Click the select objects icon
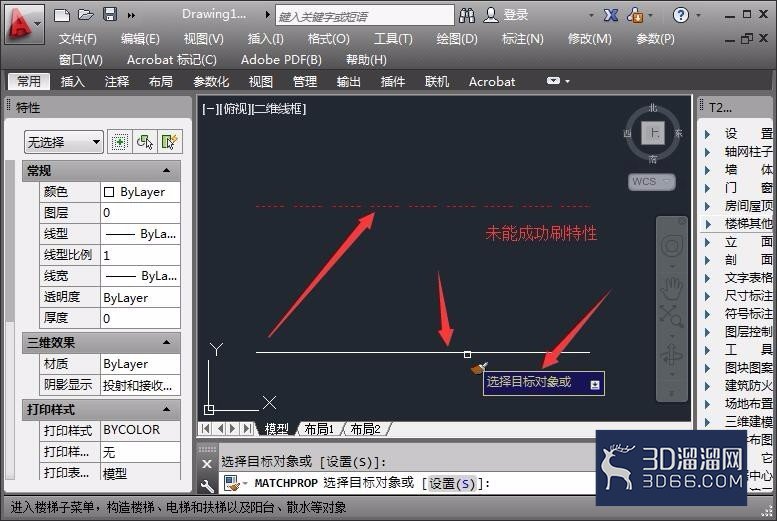This screenshot has width=777, height=521. (x=145, y=143)
